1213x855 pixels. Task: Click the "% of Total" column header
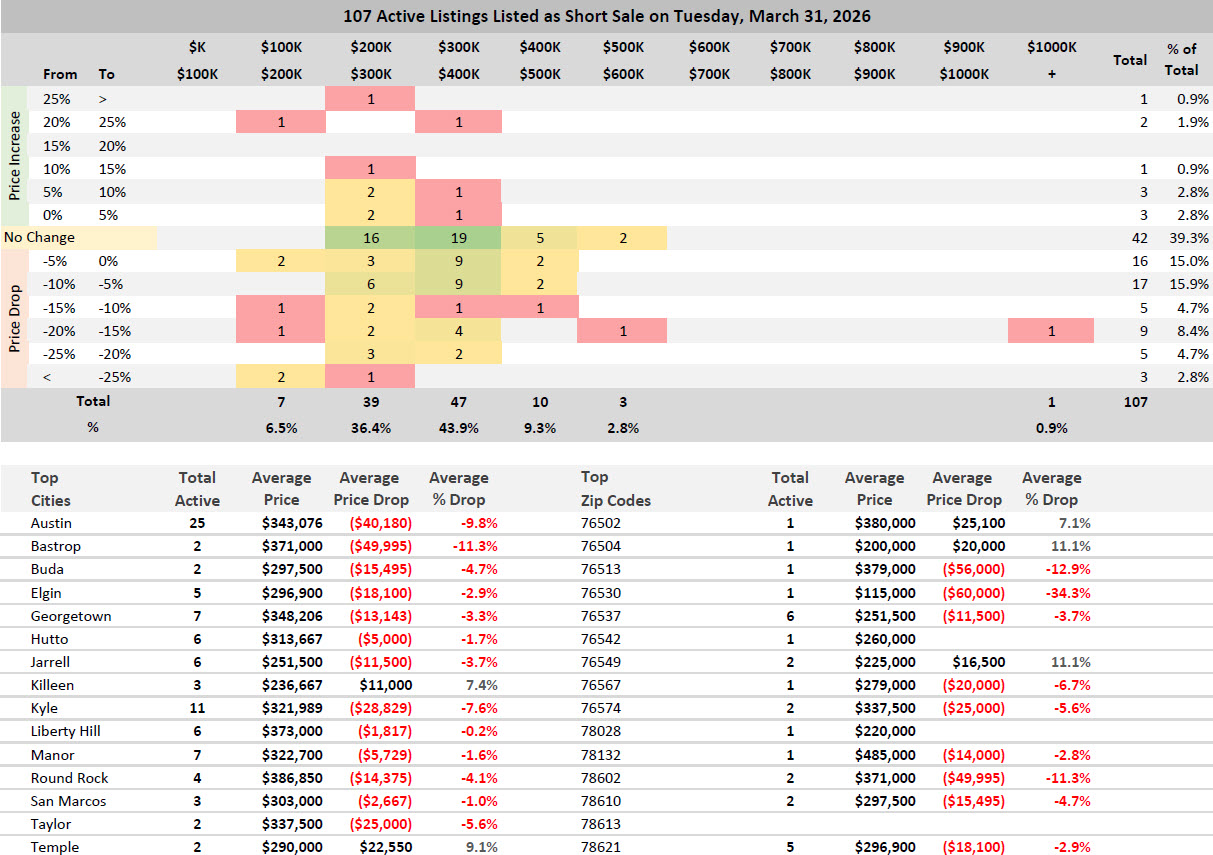pos(1181,60)
